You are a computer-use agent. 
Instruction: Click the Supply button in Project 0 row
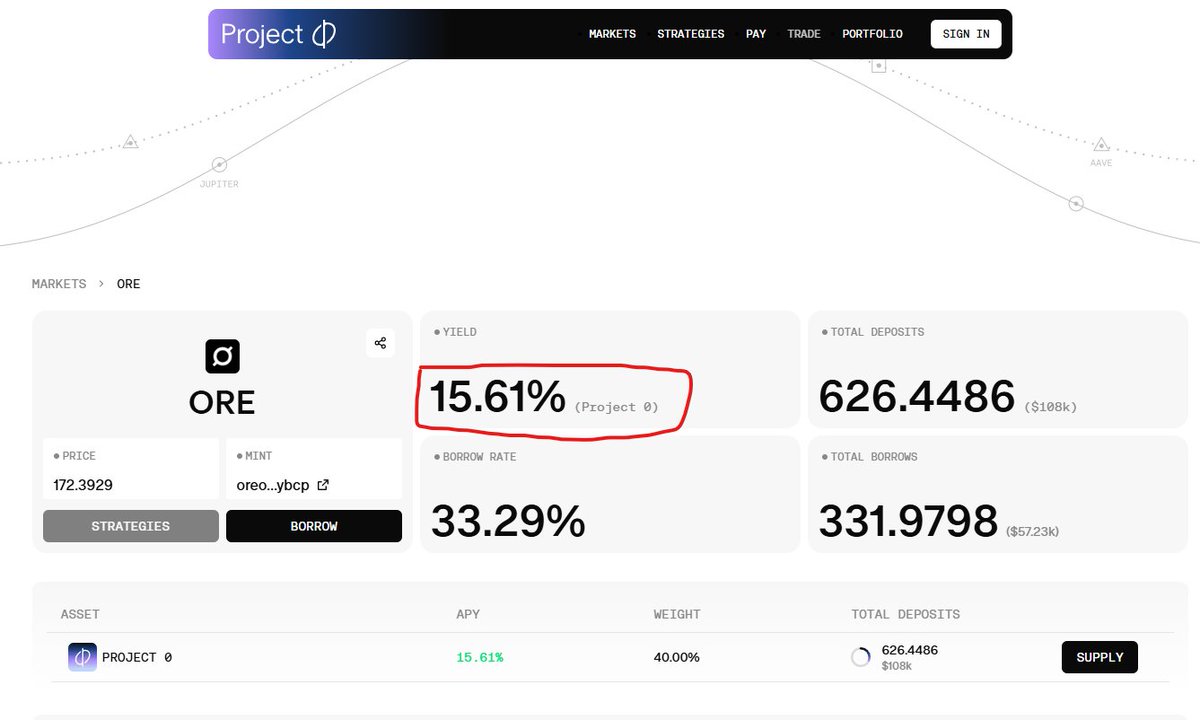1099,657
